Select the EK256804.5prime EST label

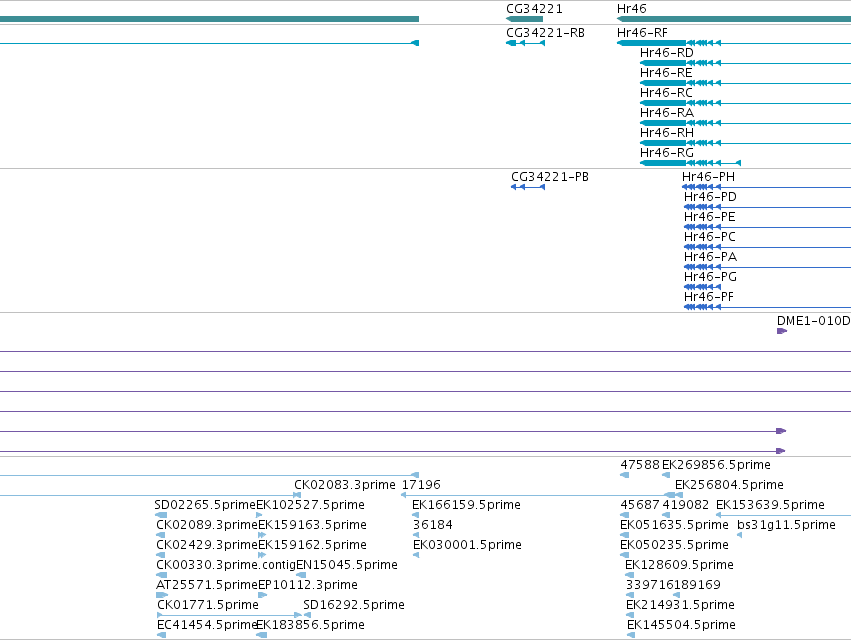pyautogui.click(x=729, y=485)
